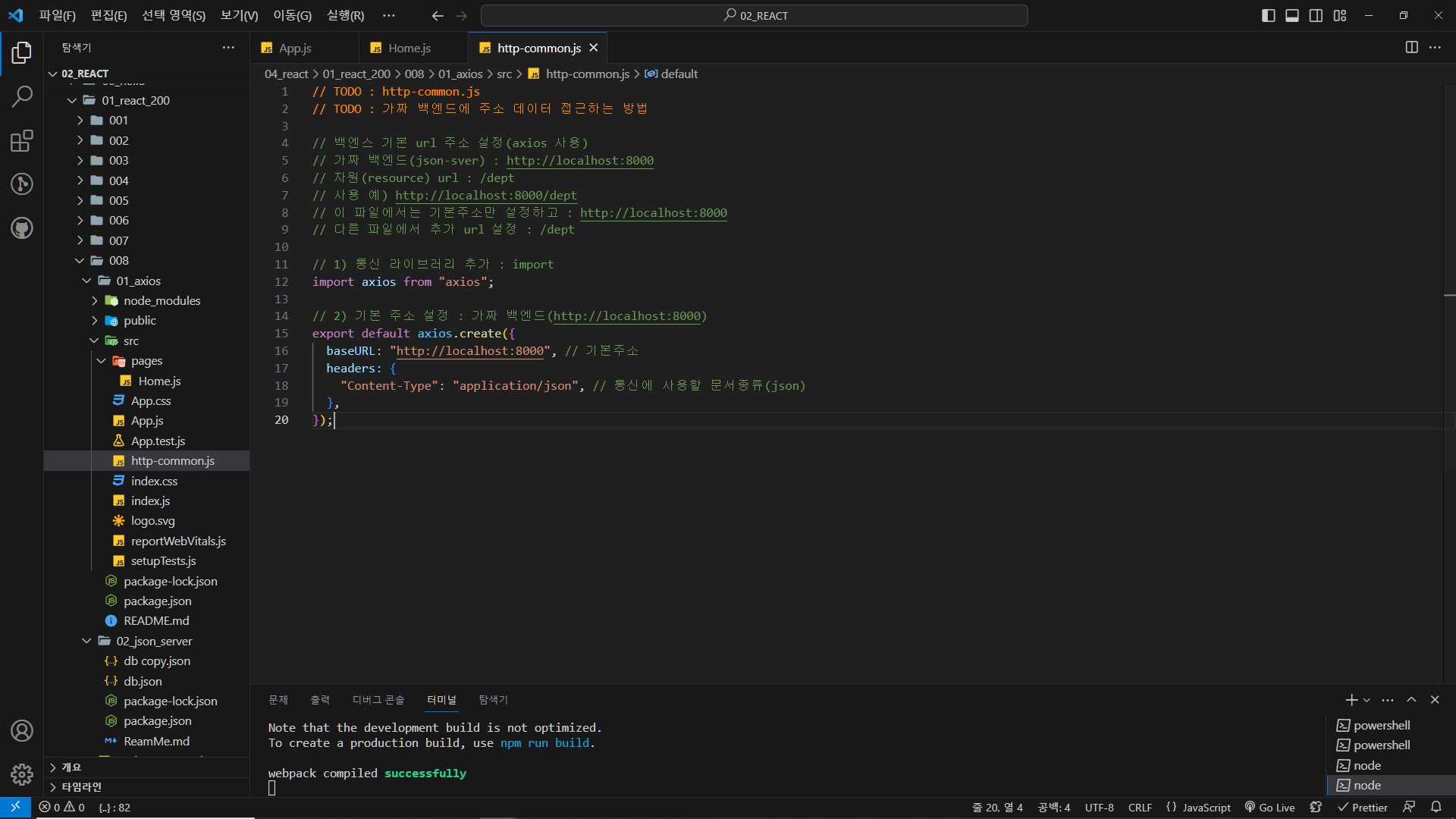Click the Manage gear icon
The width and height of the screenshot is (1456, 819).
22,774
